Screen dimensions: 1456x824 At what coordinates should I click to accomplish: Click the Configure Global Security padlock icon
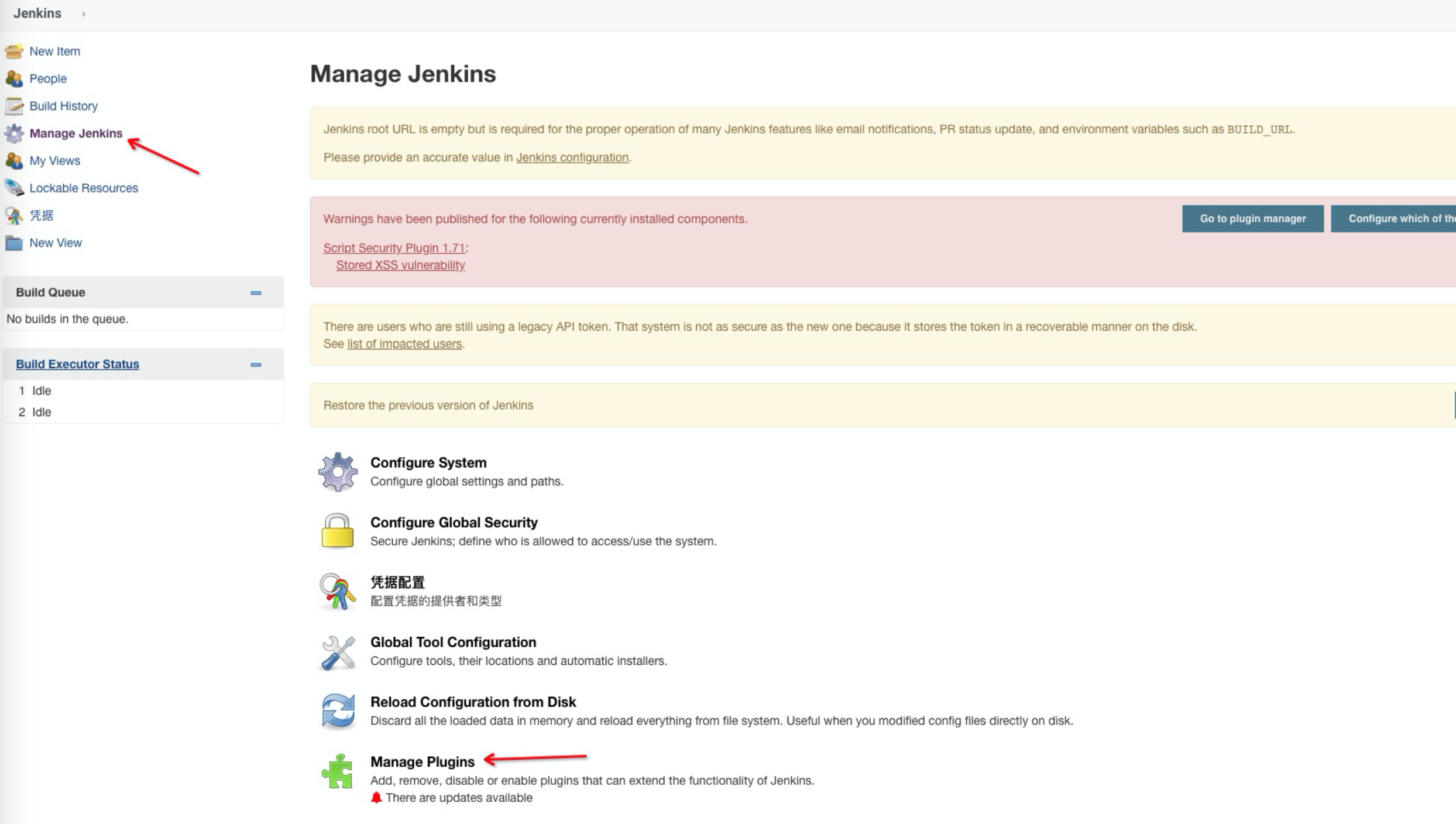[338, 531]
